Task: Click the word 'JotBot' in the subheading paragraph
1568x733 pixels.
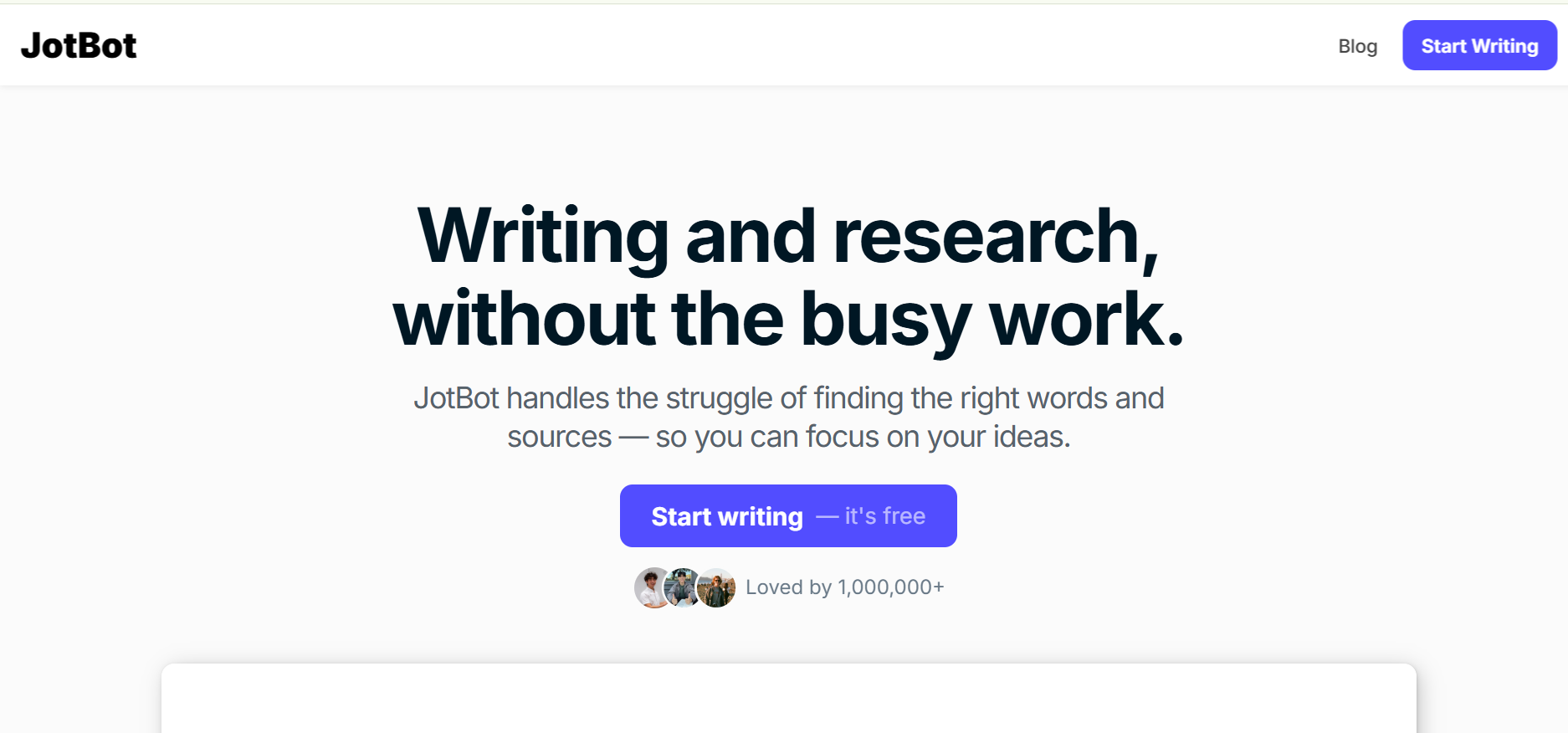Action: (x=456, y=398)
